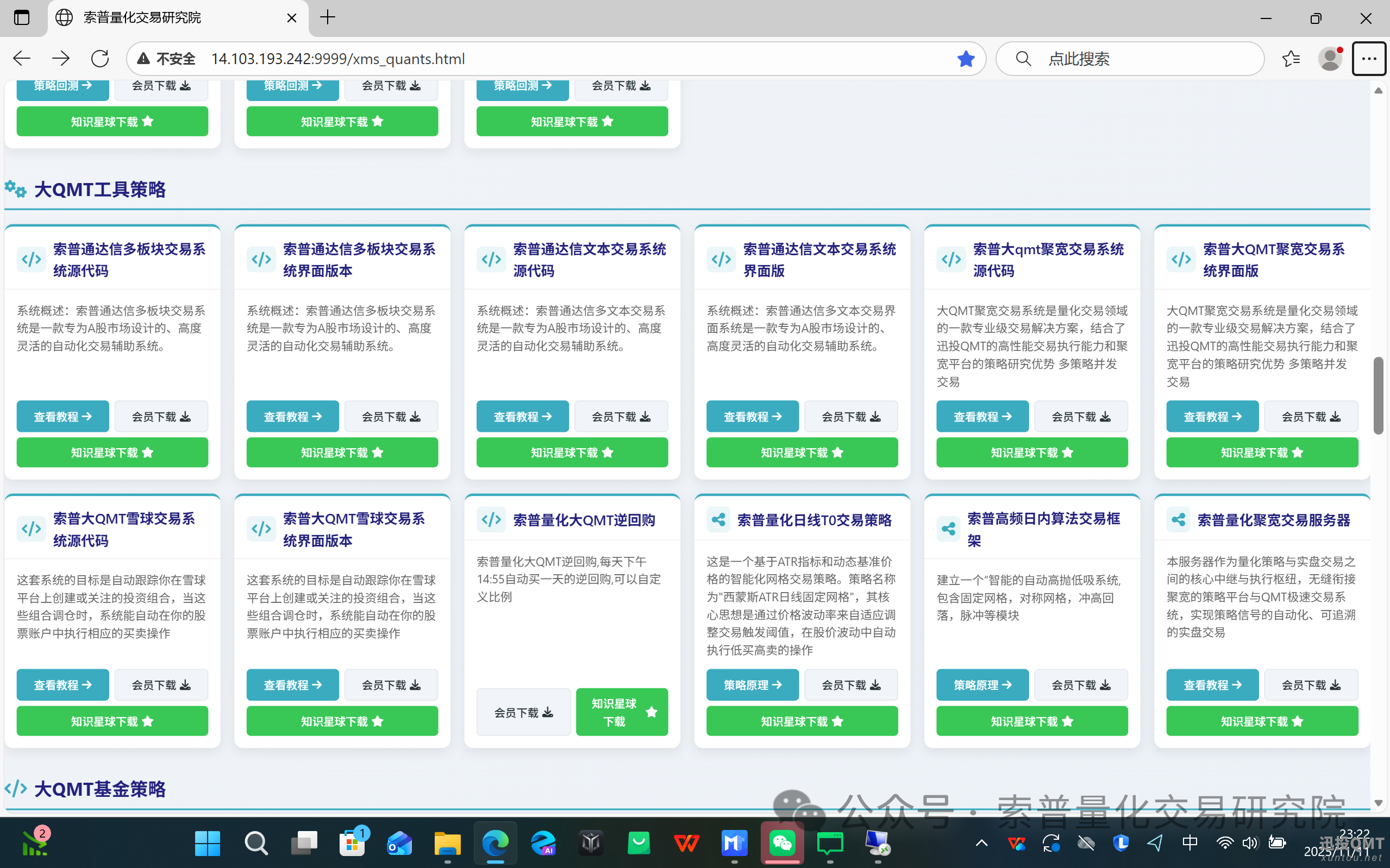Image resolution: width=1390 pixels, height=868 pixels.
Task: Click the page reload icon
Action: pyautogui.click(x=100, y=58)
